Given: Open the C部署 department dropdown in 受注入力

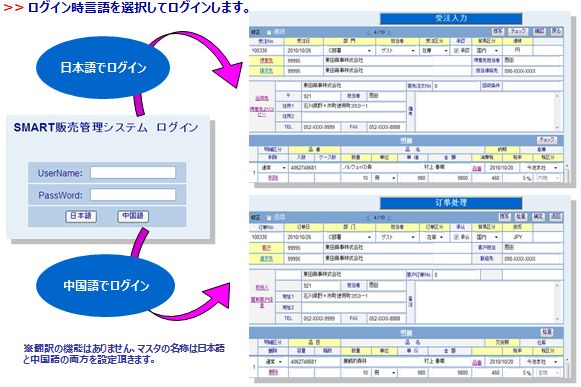Looking at the screenshot, I should click(x=349, y=51).
